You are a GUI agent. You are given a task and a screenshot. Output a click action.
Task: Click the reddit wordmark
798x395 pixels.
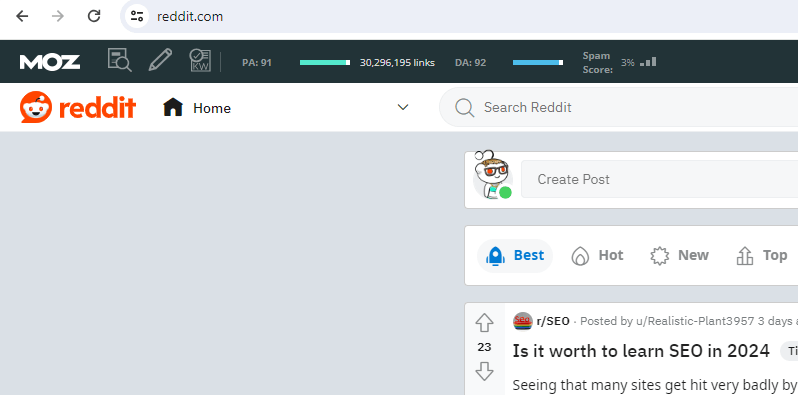tap(97, 107)
